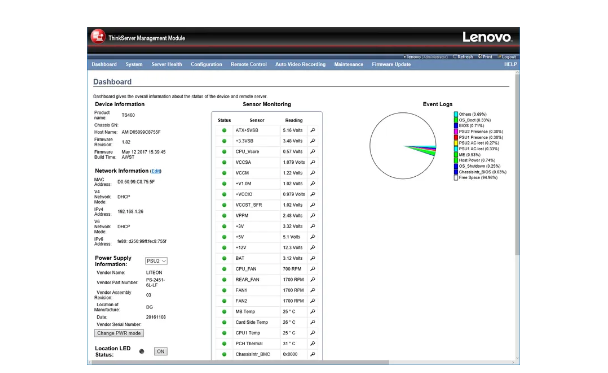The height and width of the screenshot is (373, 608).
Task: Click the horizontal scrollbar thumb at bottom
Action: coord(240,362)
